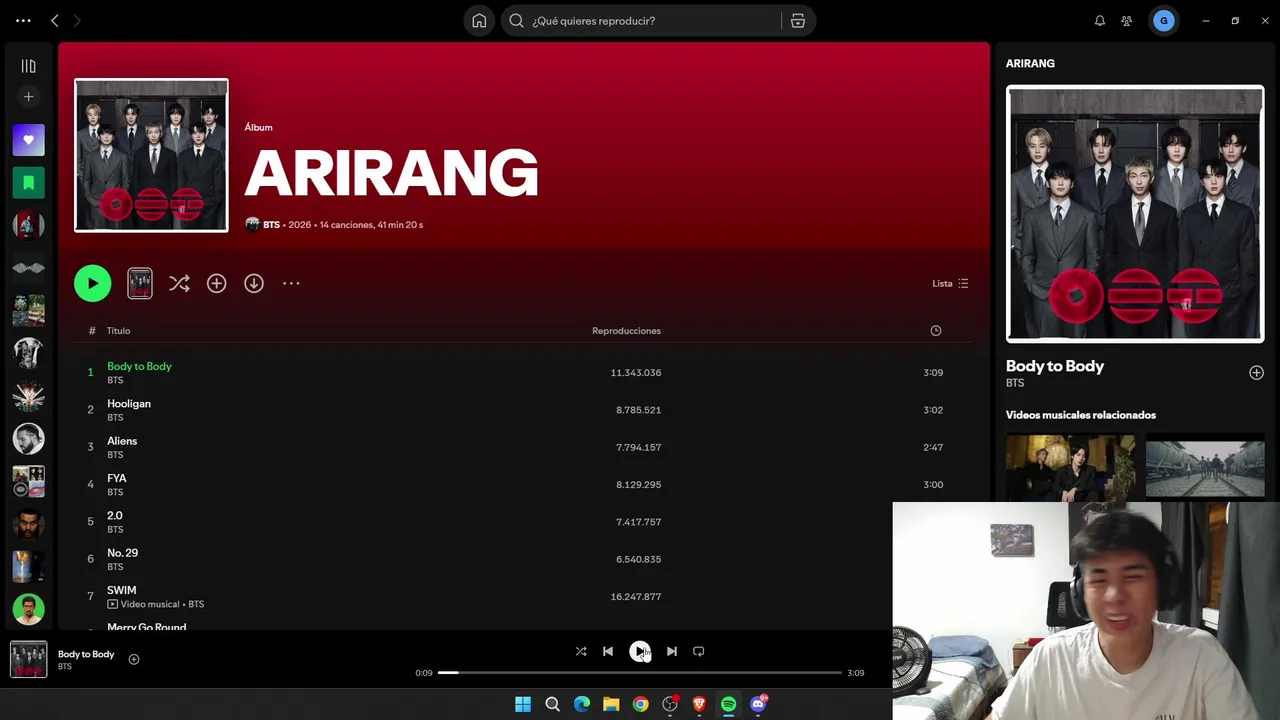Go back with the left arrow
The width and height of the screenshot is (1280, 720).
(55, 20)
